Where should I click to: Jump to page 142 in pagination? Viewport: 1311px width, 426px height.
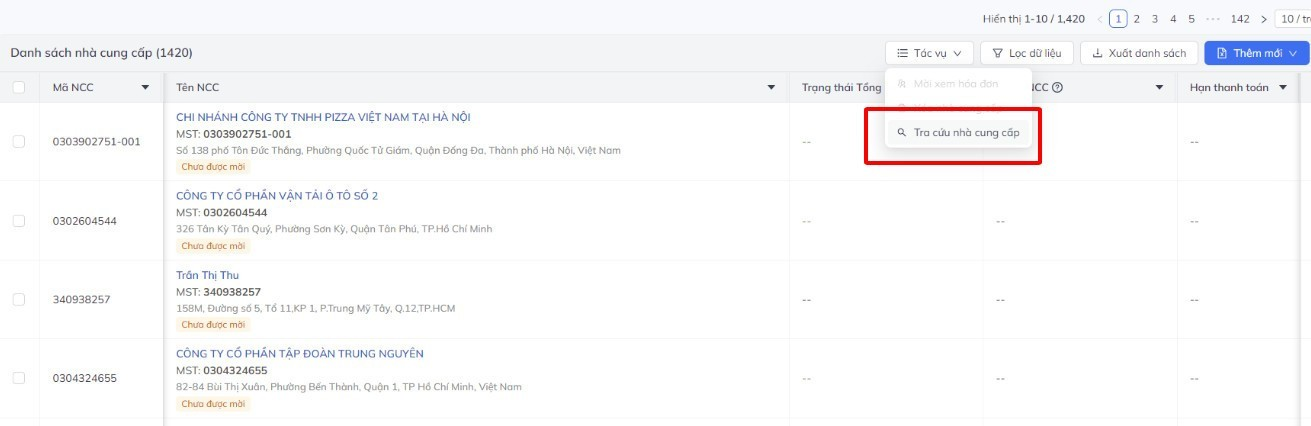(x=1240, y=19)
